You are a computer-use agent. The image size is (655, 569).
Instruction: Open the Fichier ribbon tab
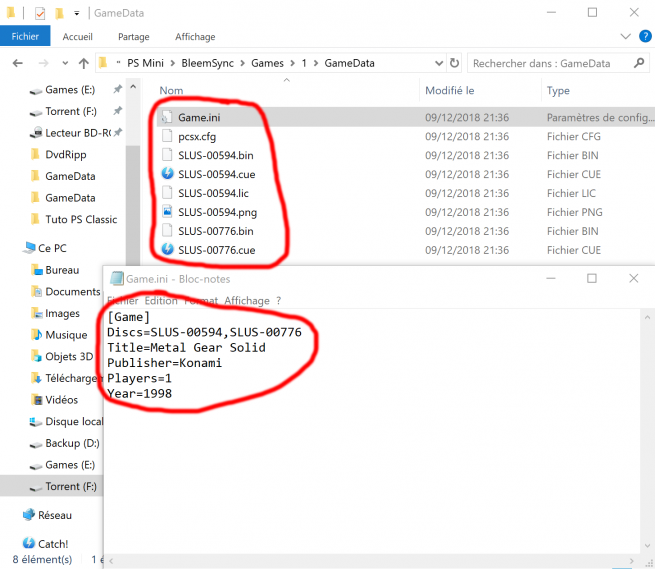pos(25,36)
